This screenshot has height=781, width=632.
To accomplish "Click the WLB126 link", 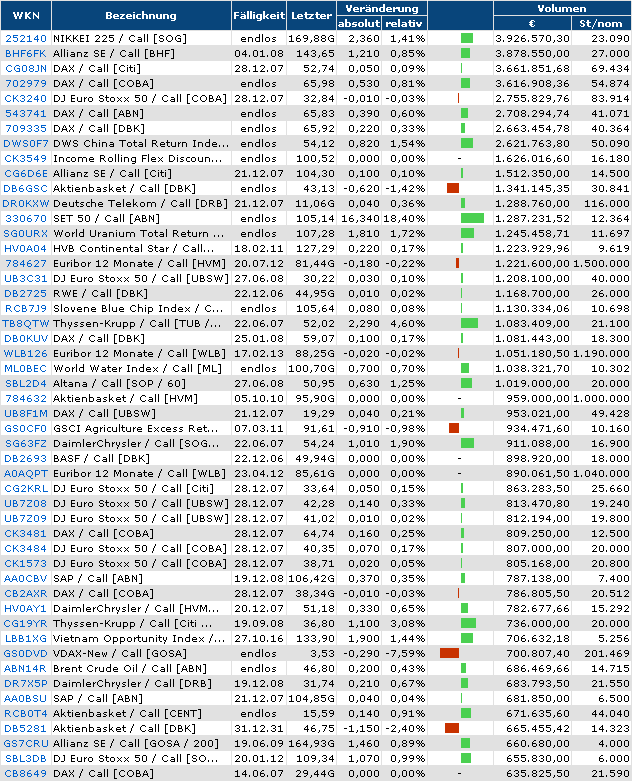I will tap(25, 353).
